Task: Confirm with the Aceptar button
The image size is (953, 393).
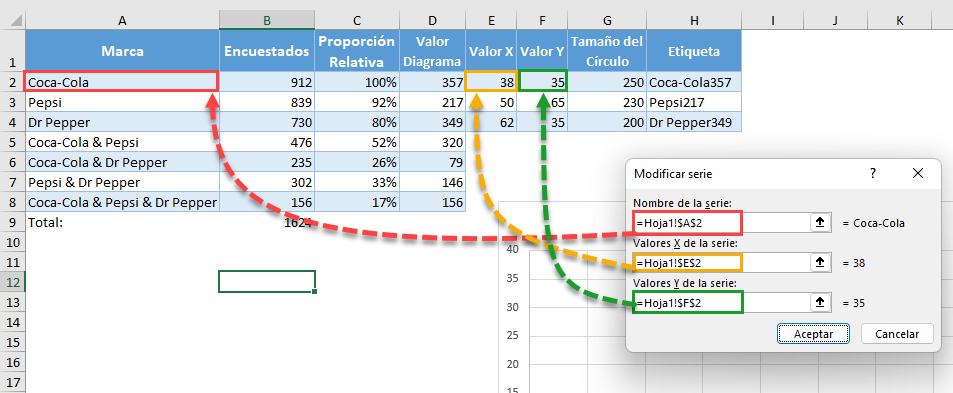Action: pyautogui.click(x=813, y=333)
